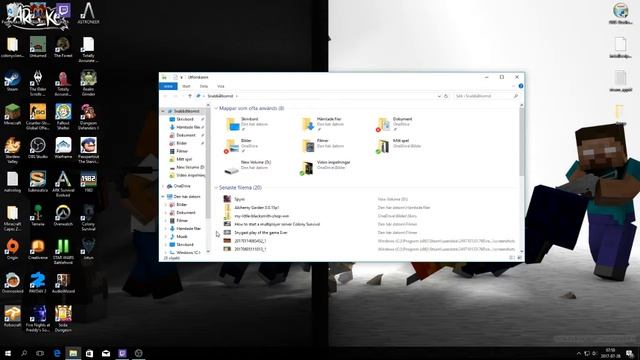Expand the ribbon with the chevron

click(x=513, y=86)
